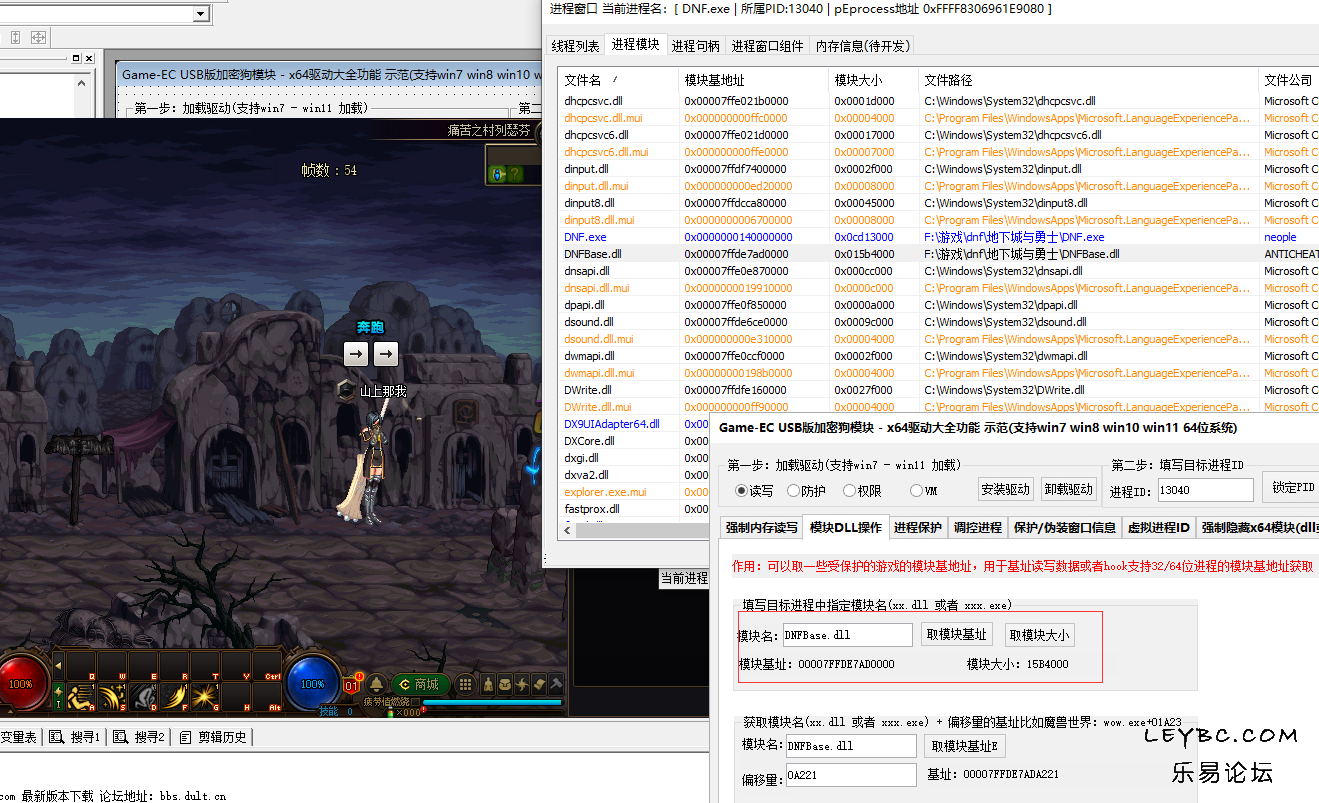The height and width of the screenshot is (803, 1319).
Task: Click the center-align toolbar icon in IDE
Action: point(38,37)
